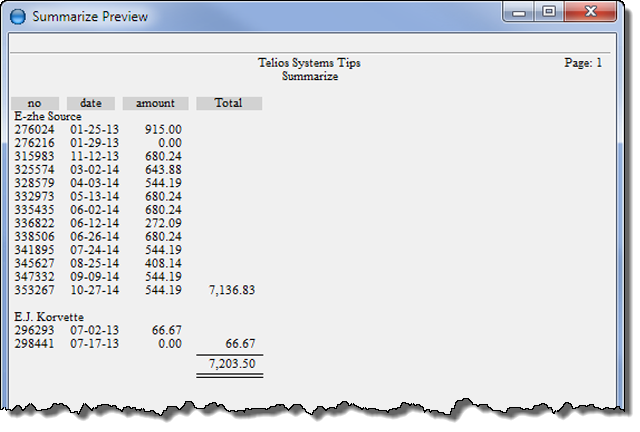Click the Summarize Preview window icon
Screen dimensions: 640x432
pos(16,16)
